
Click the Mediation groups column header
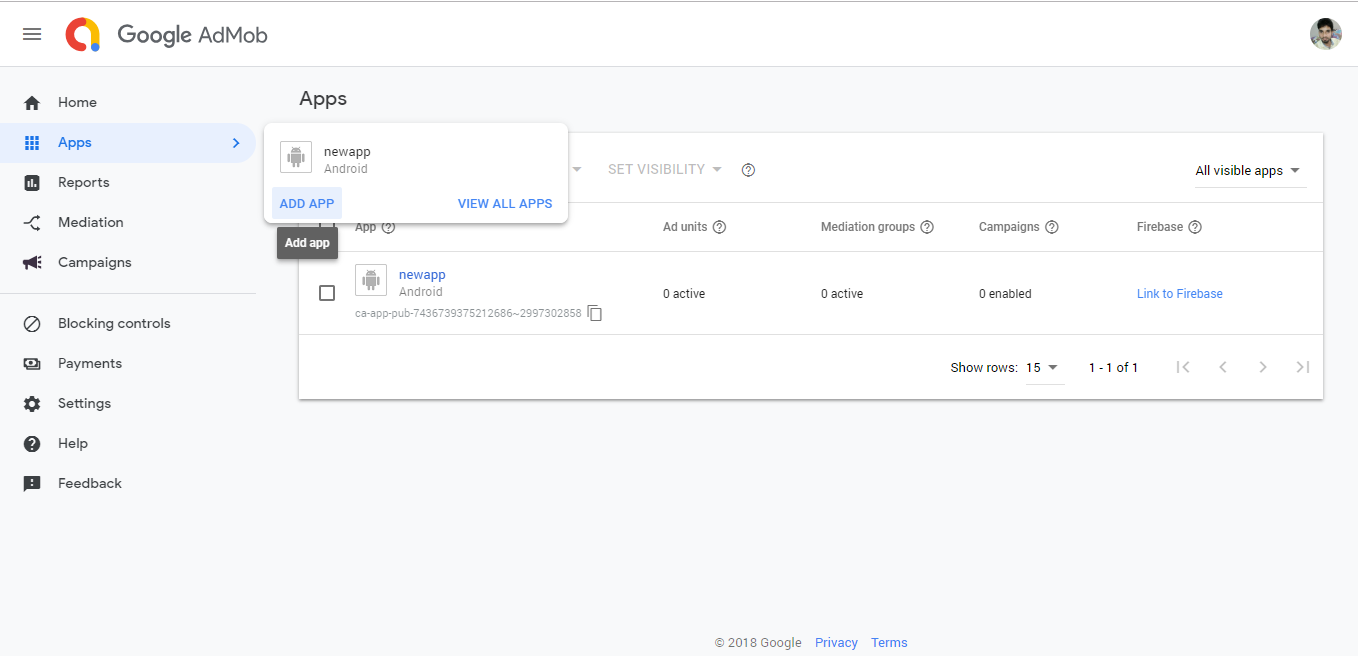(x=868, y=227)
